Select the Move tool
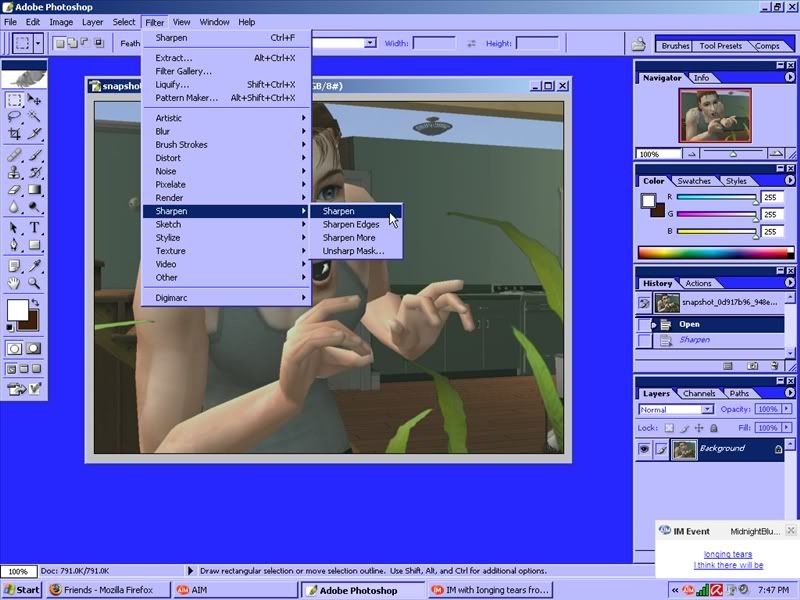The width and height of the screenshot is (800, 600). tap(34, 99)
